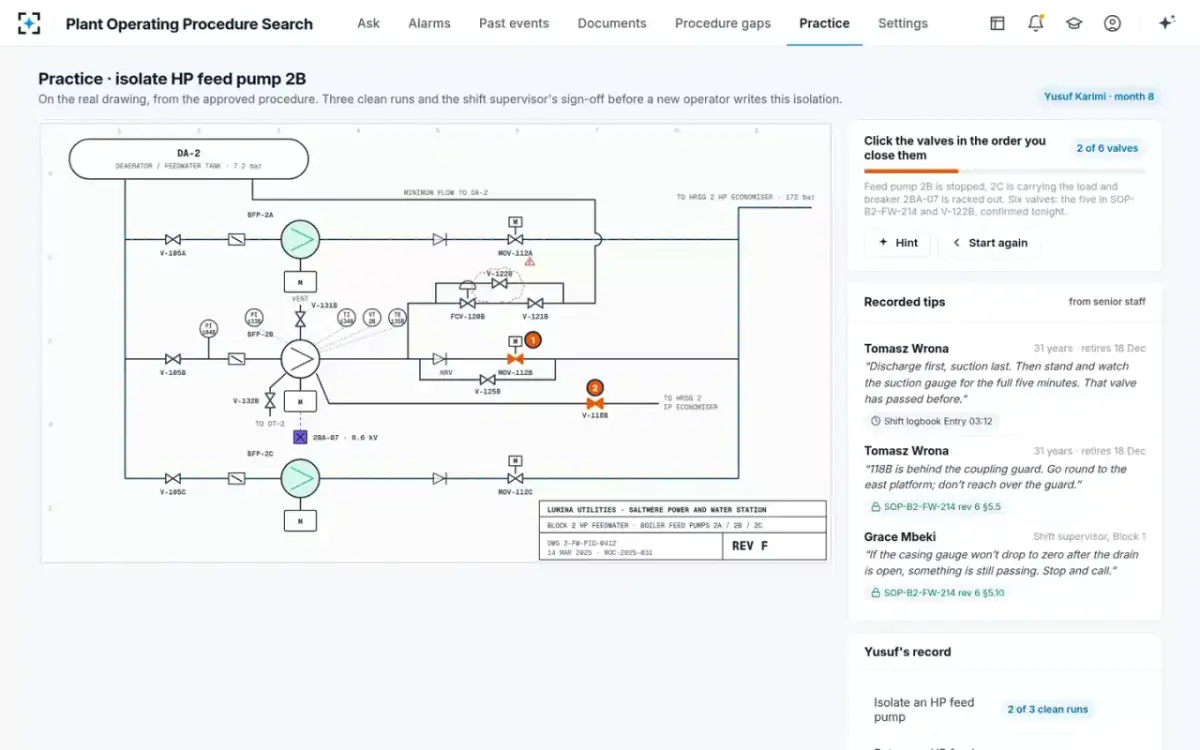Click the VT 2B vibration instrument bubble
1200x750 pixels.
(372, 317)
